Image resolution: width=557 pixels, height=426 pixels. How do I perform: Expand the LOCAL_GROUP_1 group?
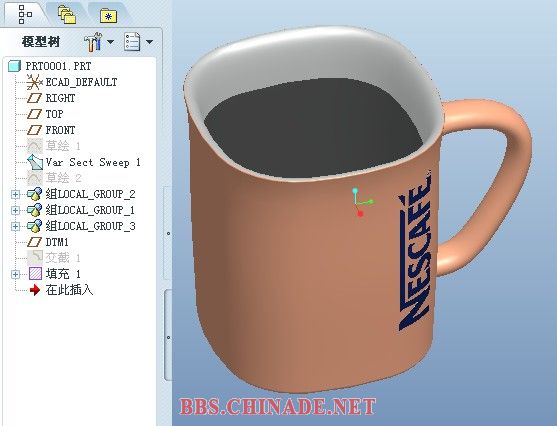click(x=15, y=210)
